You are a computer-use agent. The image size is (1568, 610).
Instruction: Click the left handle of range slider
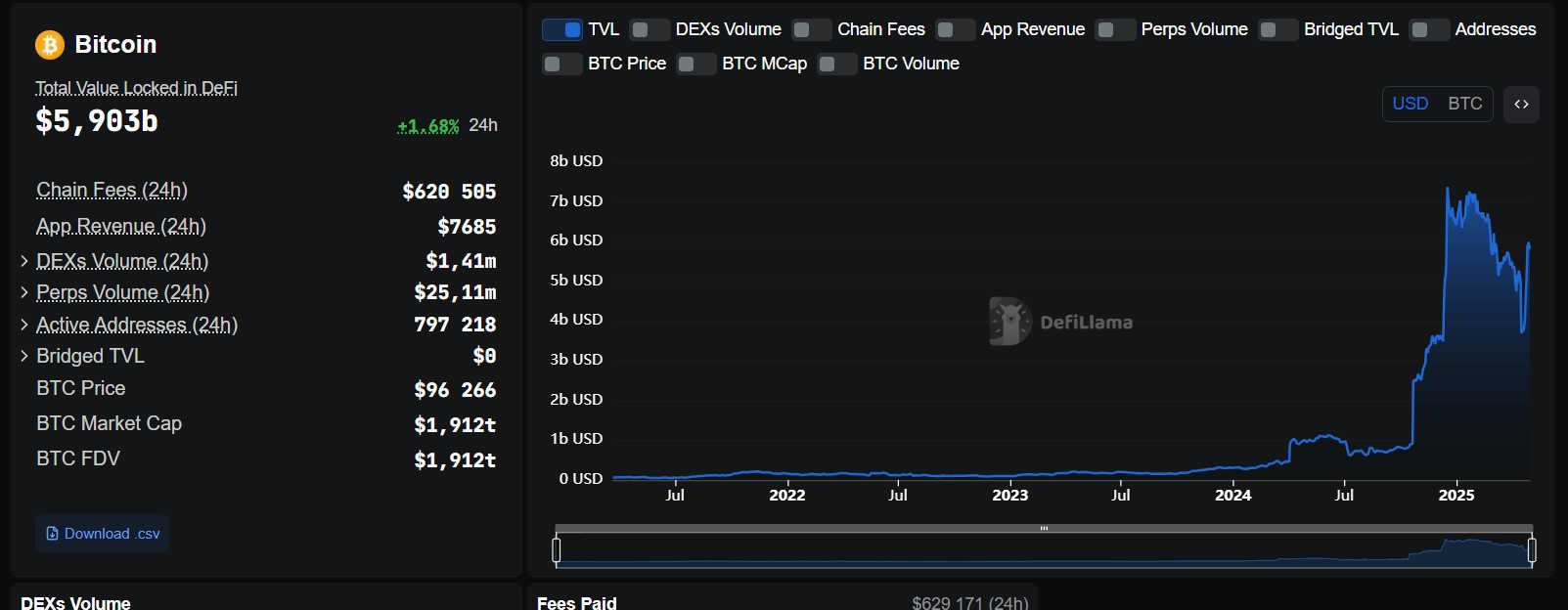[x=557, y=550]
